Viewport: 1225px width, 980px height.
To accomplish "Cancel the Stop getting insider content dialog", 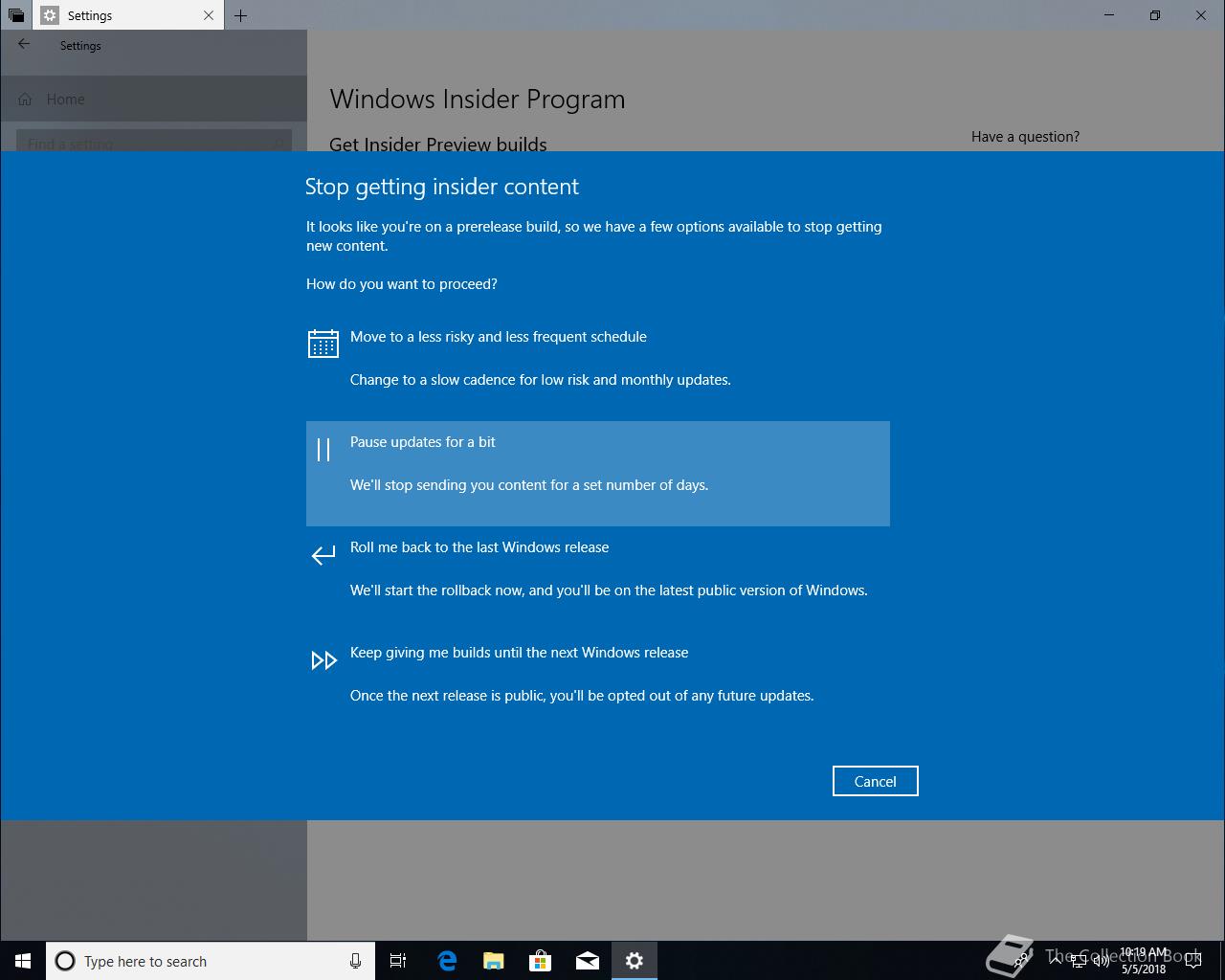I will (x=875, y=781).
